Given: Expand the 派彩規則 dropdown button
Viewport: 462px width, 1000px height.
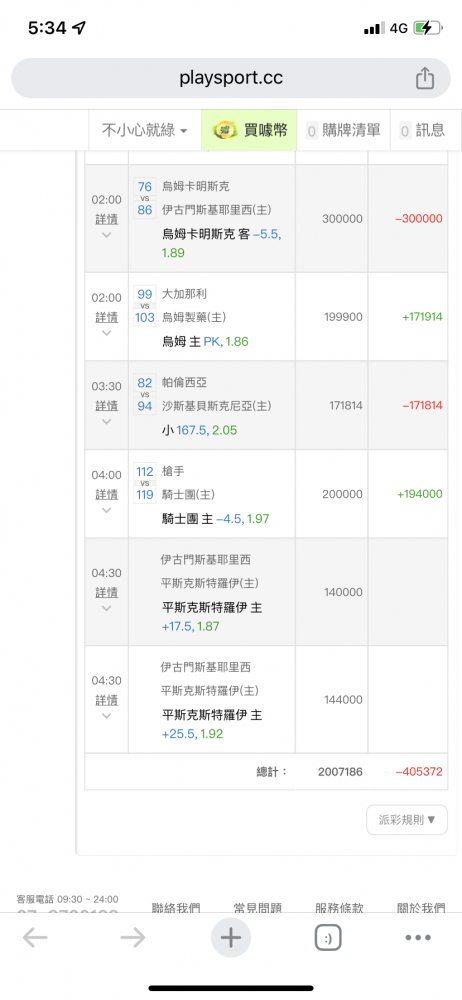Looking at the screenshot, I should click(407, 820).
